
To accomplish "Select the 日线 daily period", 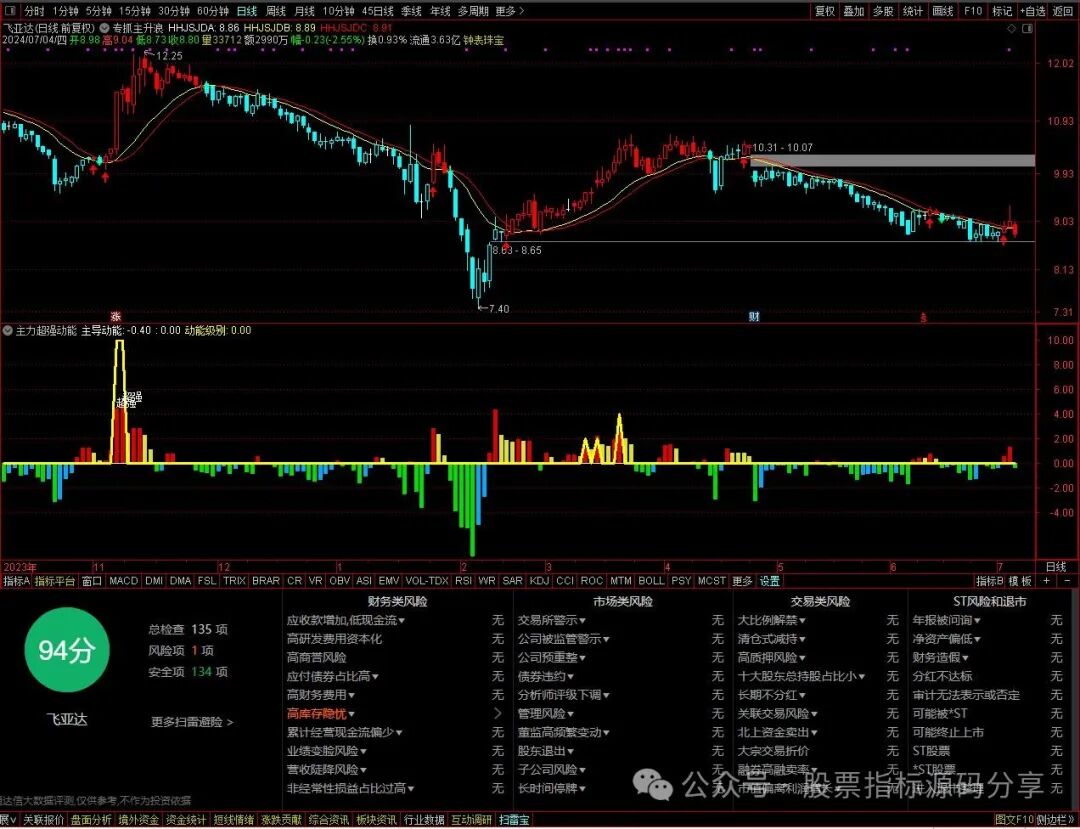I will click(x=247, y=11).
